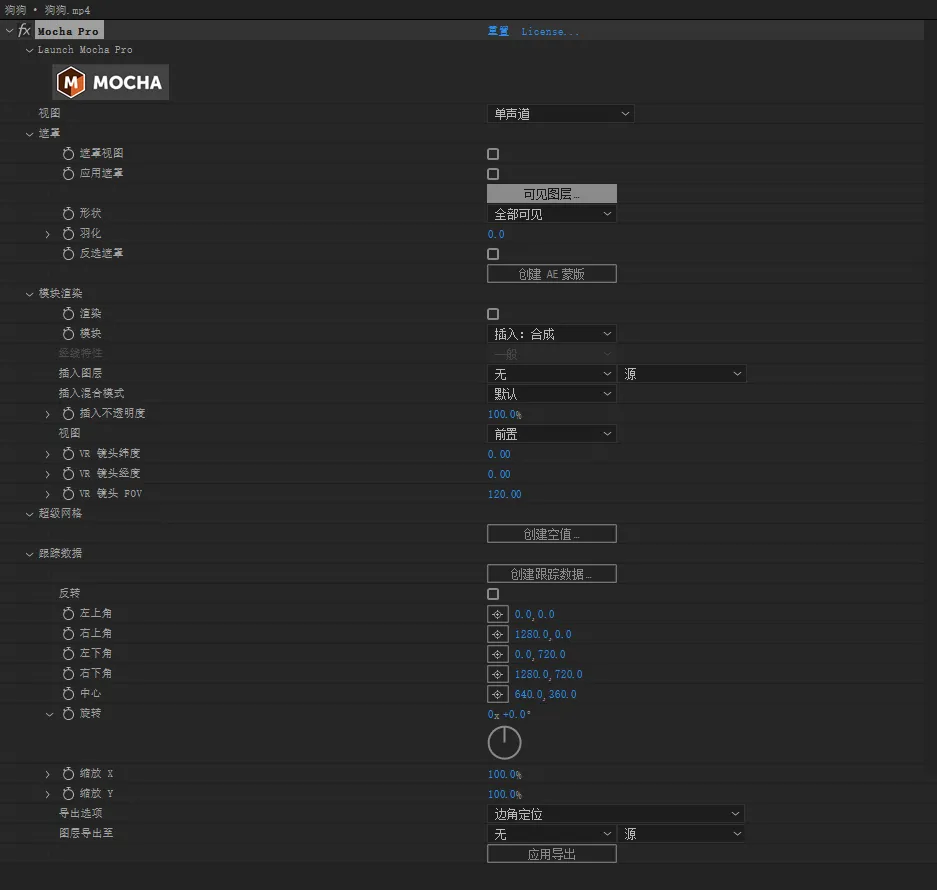Viewport: 937px width, 890px height.
Task: Click the crosshair point picker for 左上角
Action: pyautogui.click(x=497, y=614)
